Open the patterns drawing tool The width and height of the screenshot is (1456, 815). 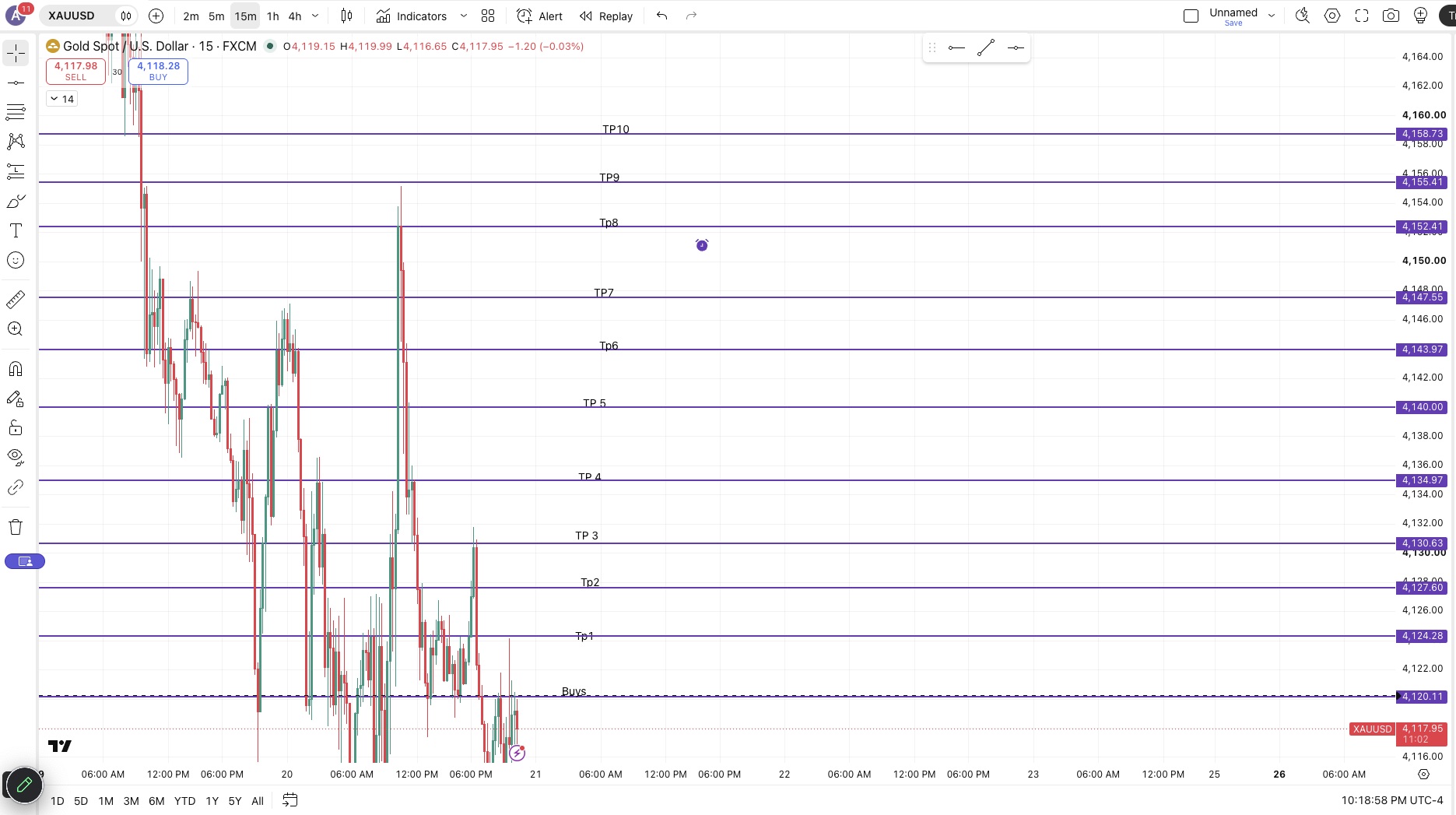[16, 142]
